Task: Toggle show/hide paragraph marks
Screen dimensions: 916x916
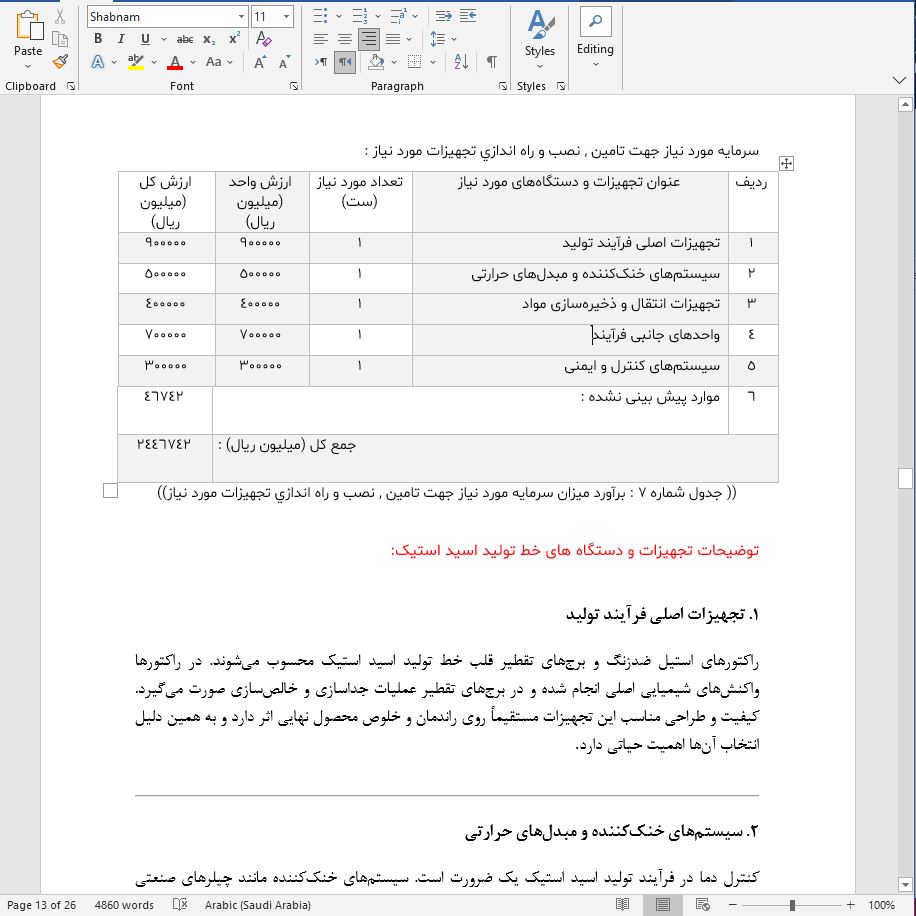Action: click(491, 61)
